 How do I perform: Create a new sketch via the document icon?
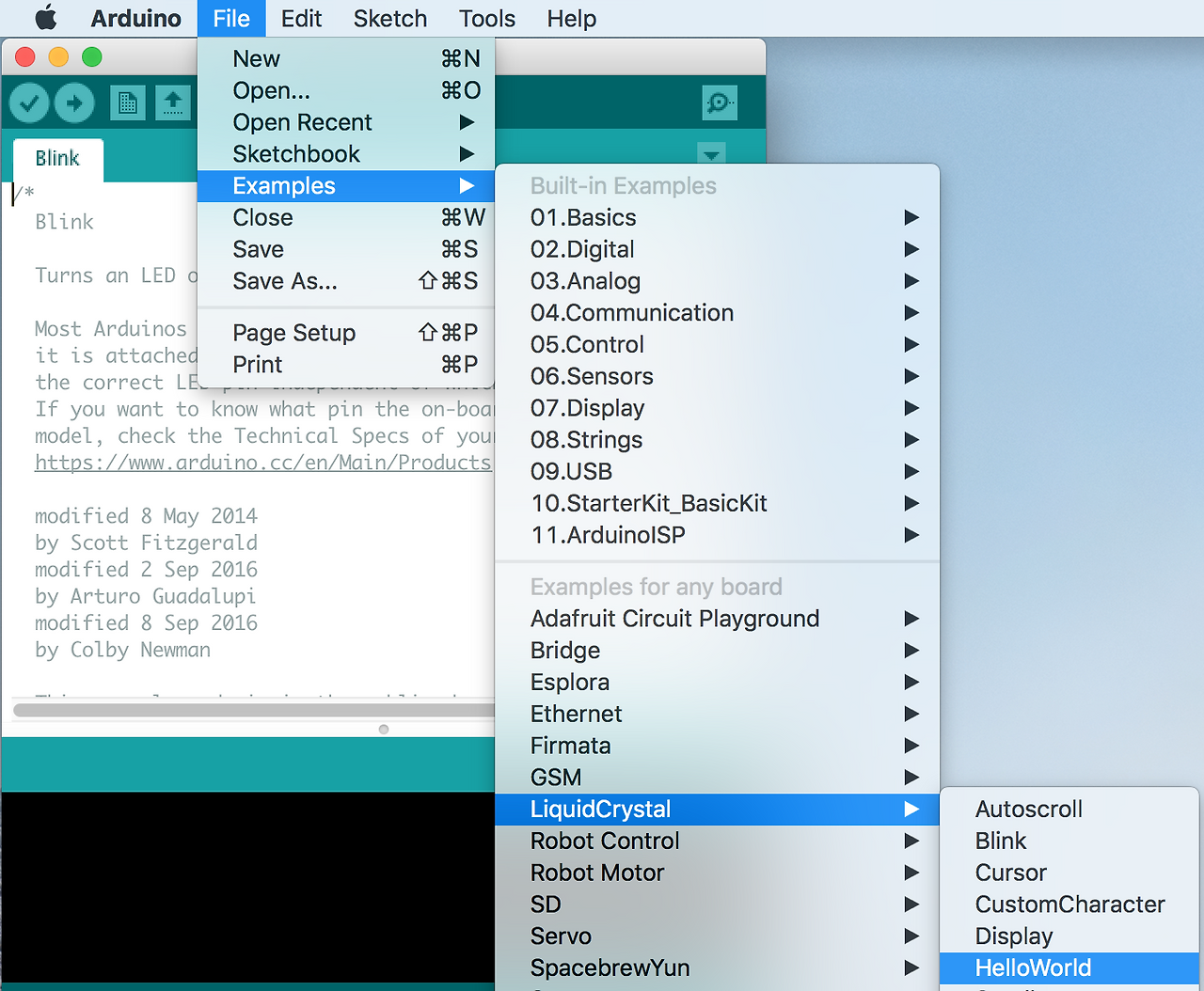click(129, 103)
